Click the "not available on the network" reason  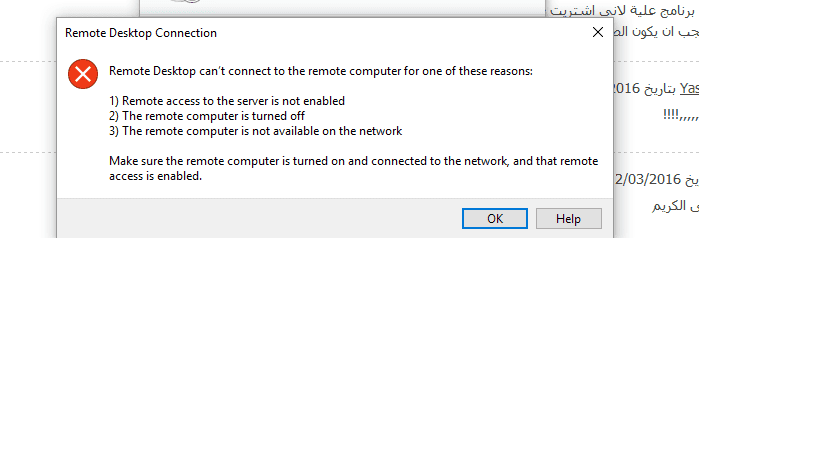(255, 131)
